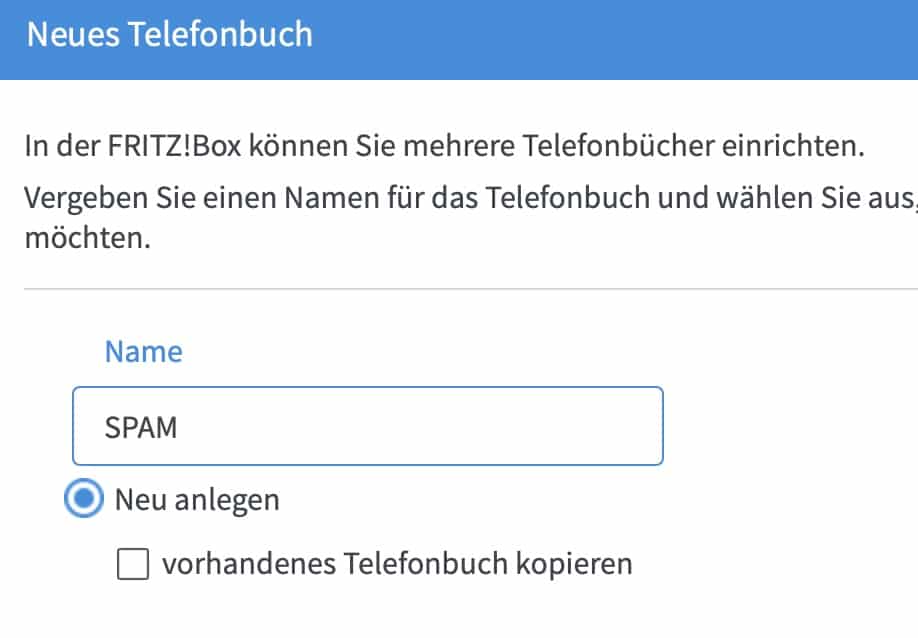Click the "Neu anlegen" option label

pyautogui.click(x=197, y=500)
